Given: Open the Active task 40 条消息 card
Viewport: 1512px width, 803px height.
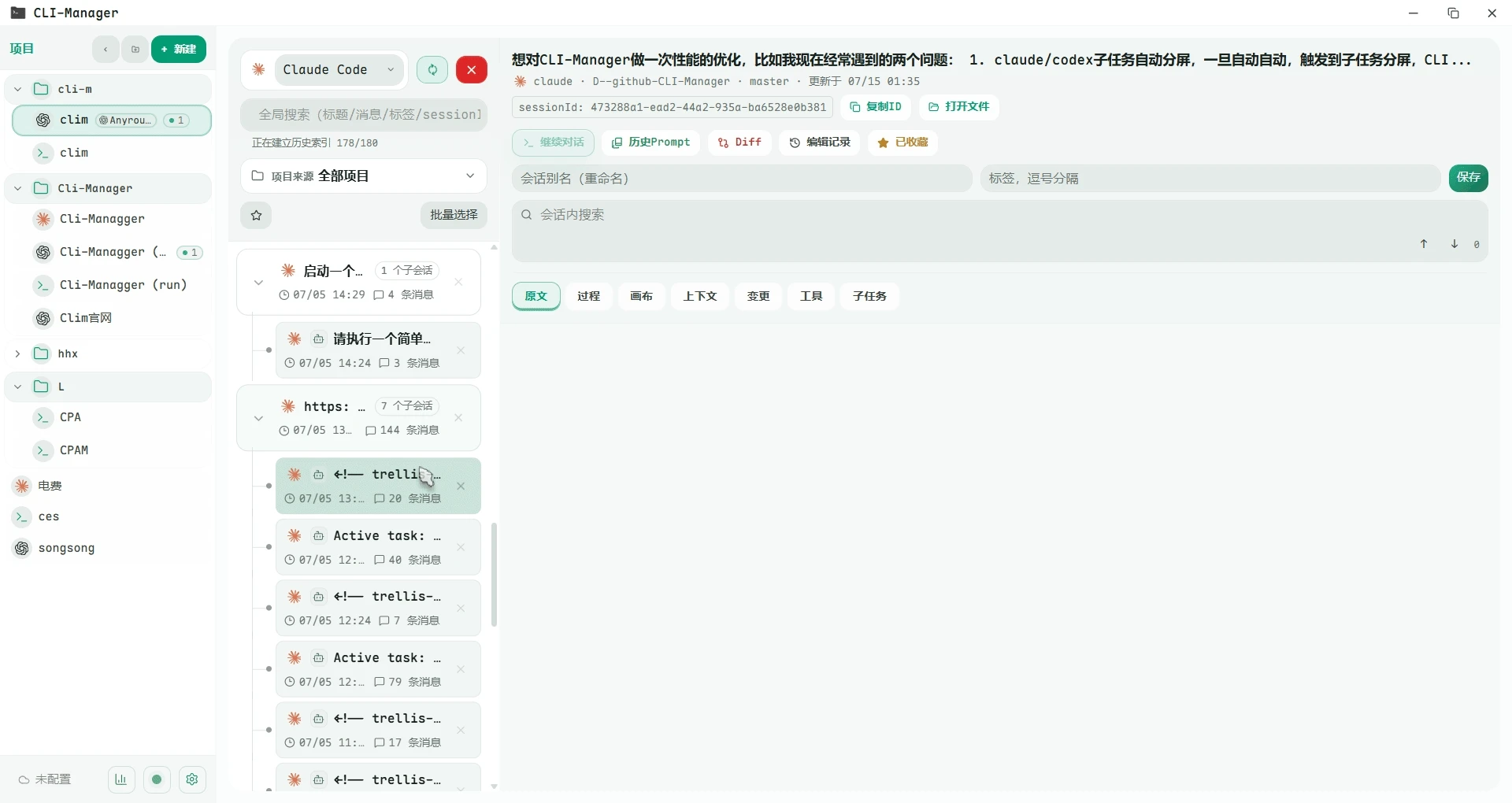Looking at the screenshot, I should pos(378,547).
